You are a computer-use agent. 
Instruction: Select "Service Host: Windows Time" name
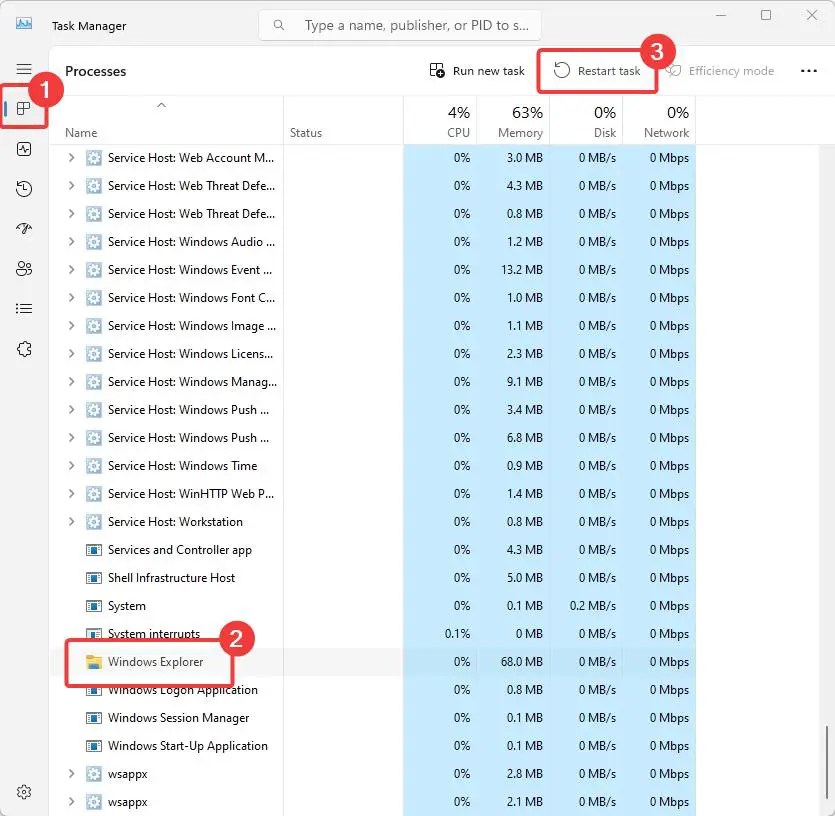point(183,466)
